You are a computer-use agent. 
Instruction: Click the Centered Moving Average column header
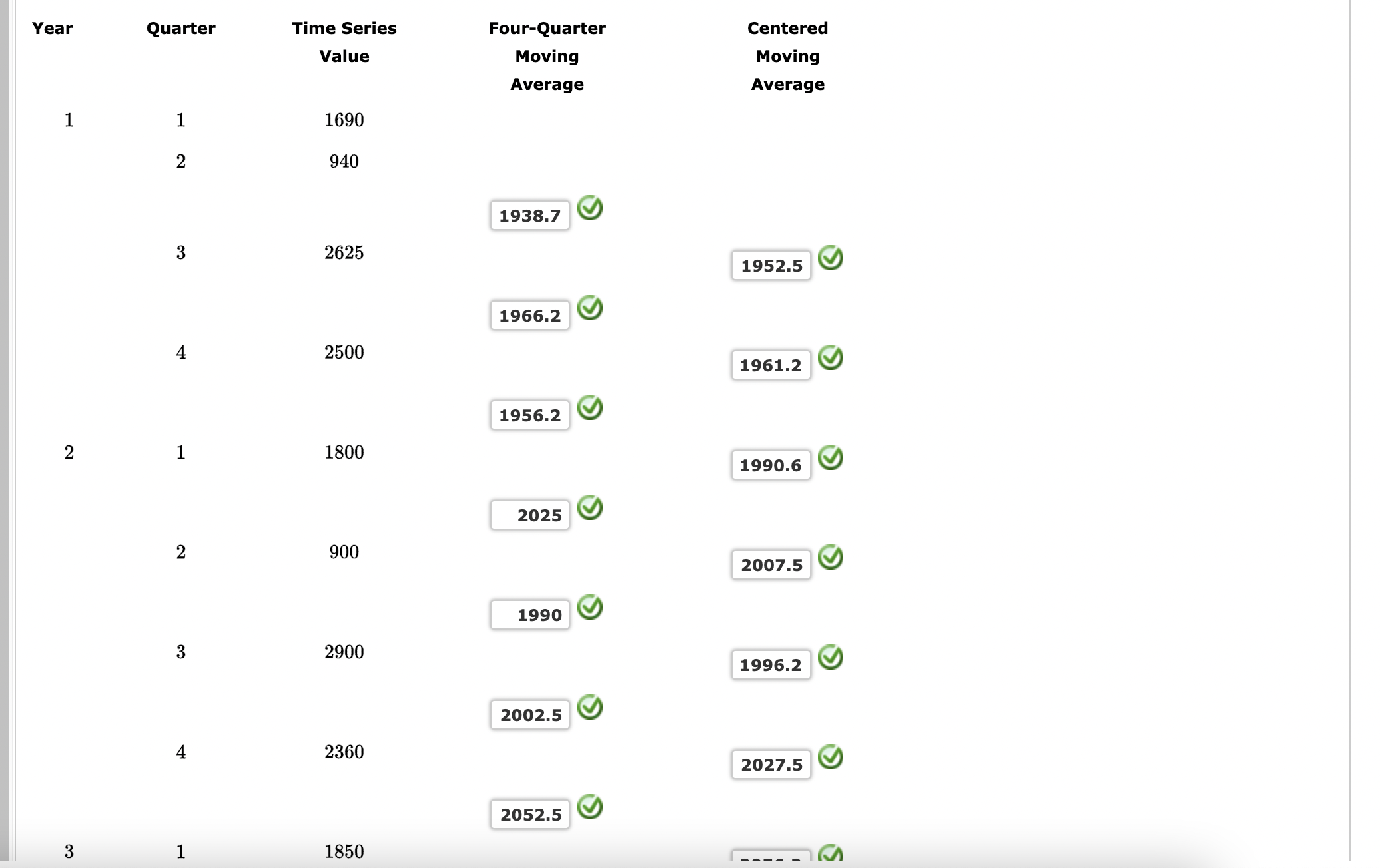coord(787,56)
